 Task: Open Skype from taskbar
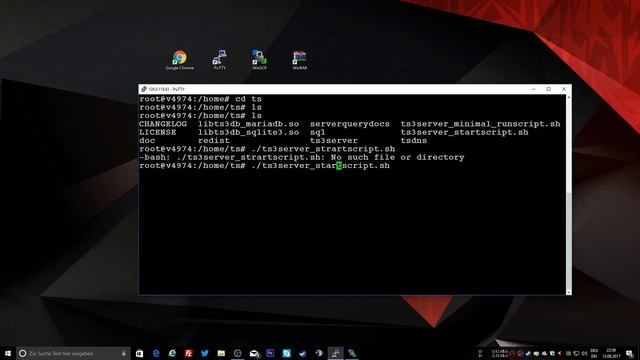(287, 353)
